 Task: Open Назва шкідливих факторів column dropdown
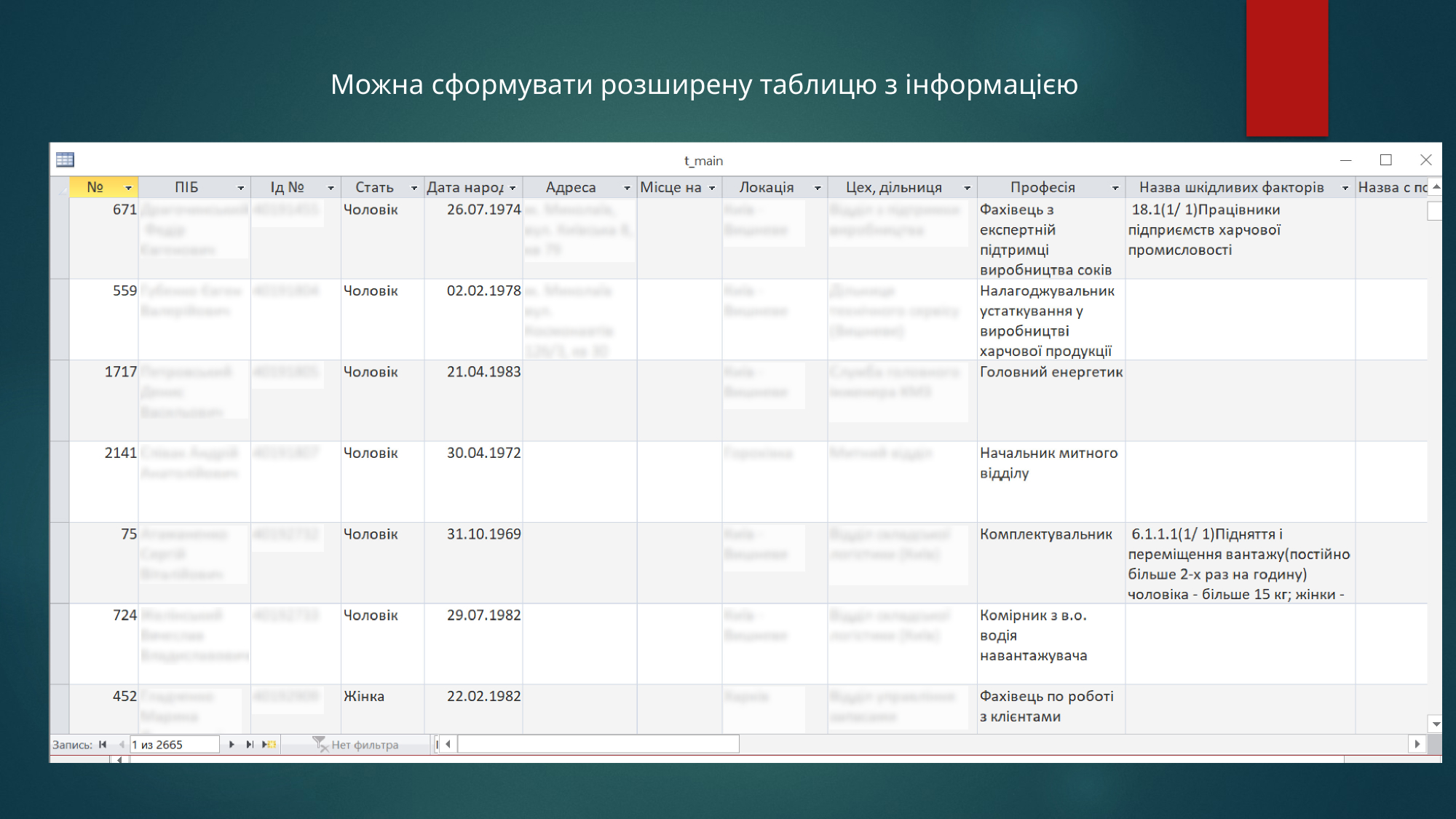click(x=1345, y=188)
